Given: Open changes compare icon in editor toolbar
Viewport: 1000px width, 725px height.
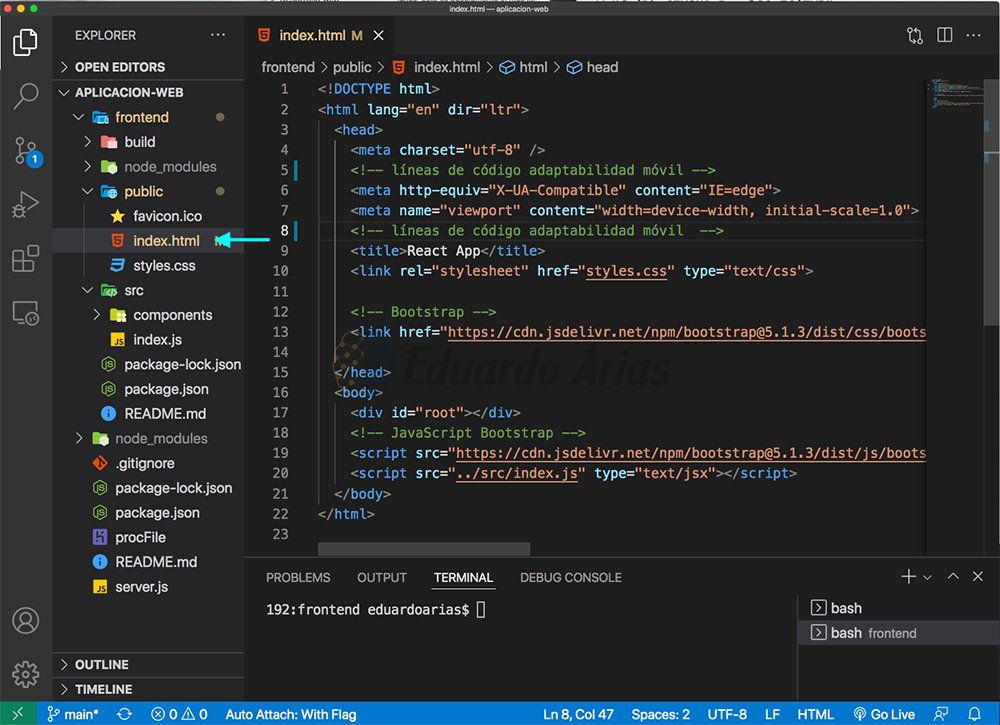Looking at the screenshot, I should [x=915, y=35].
